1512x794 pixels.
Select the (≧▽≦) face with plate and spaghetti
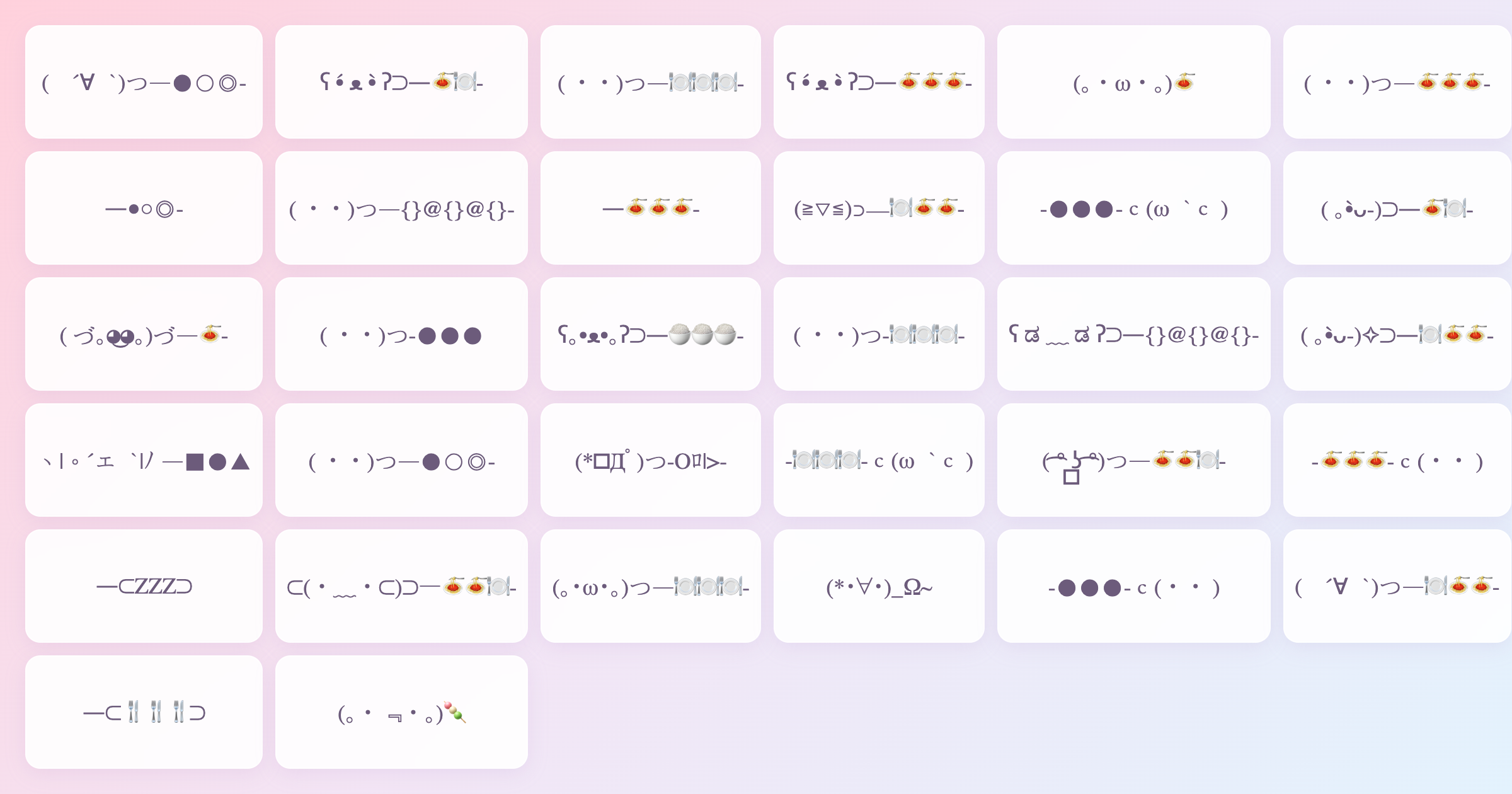click(x=879, y=208)
